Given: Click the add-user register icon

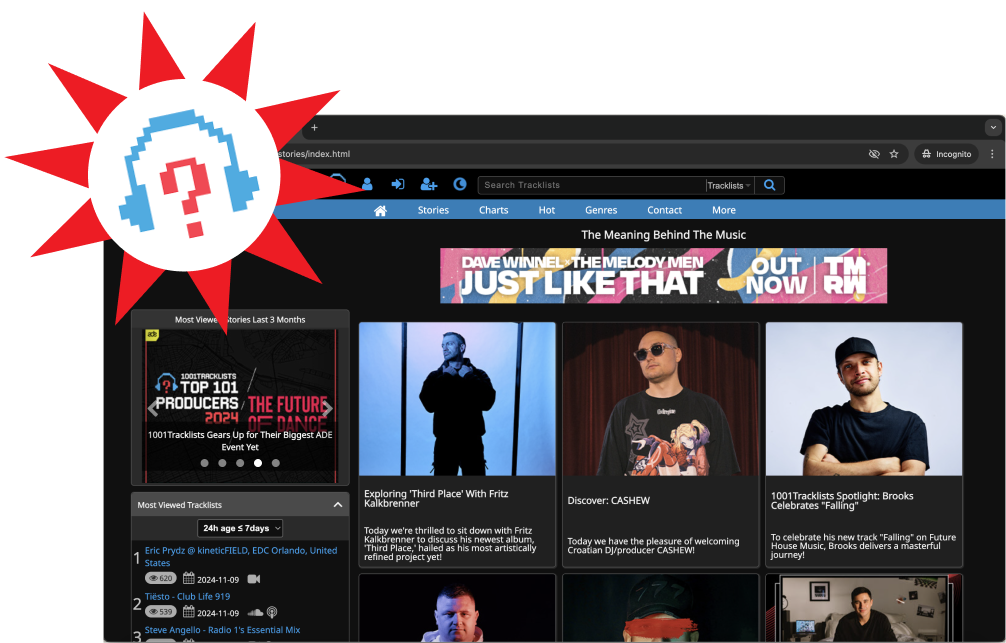Looking at the screenshot, I should coord(429,185).
